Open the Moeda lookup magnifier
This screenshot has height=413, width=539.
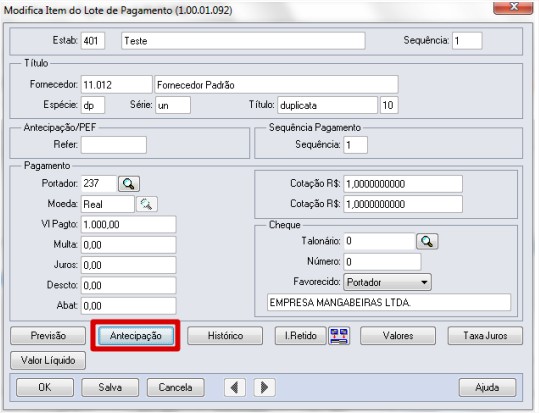coord(147,204)
